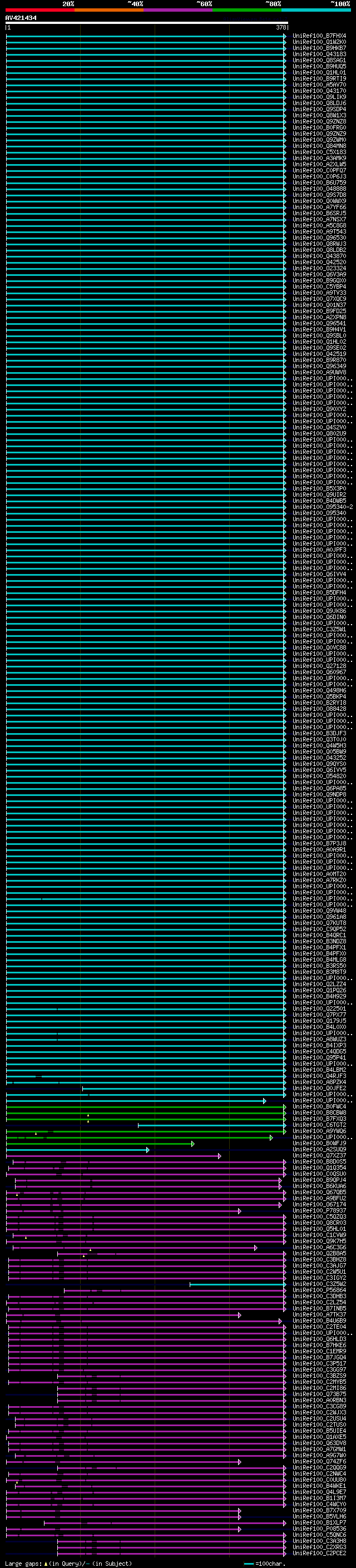Image resolution: width=356 pixels, height=1568 pixels.
Task: Click the yellow Large gaps legend triangle
Action: click(46, 1564)
